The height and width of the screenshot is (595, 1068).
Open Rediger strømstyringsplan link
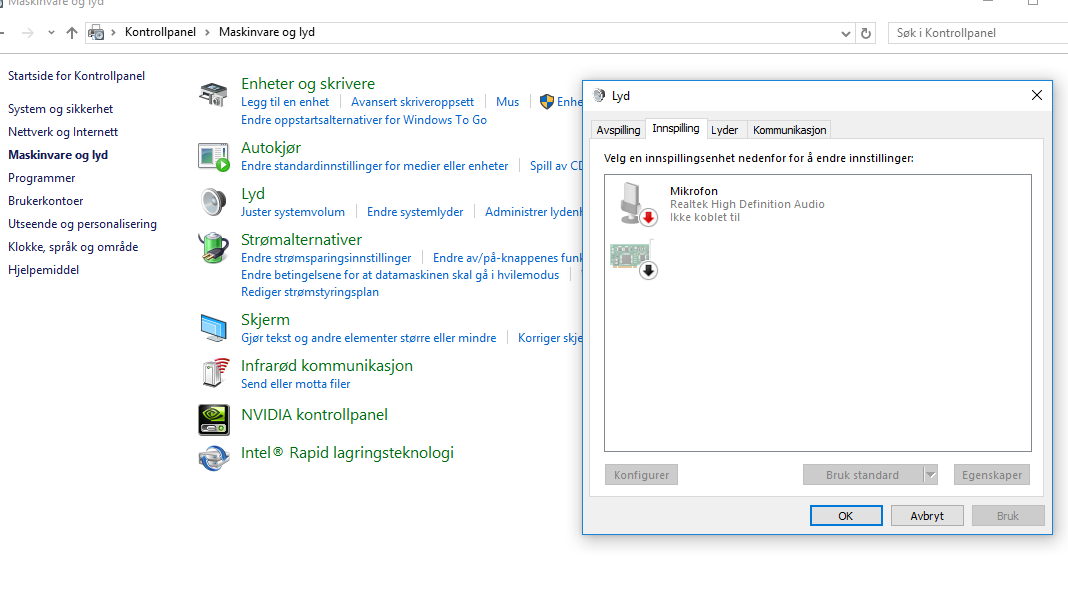(310, 292)
